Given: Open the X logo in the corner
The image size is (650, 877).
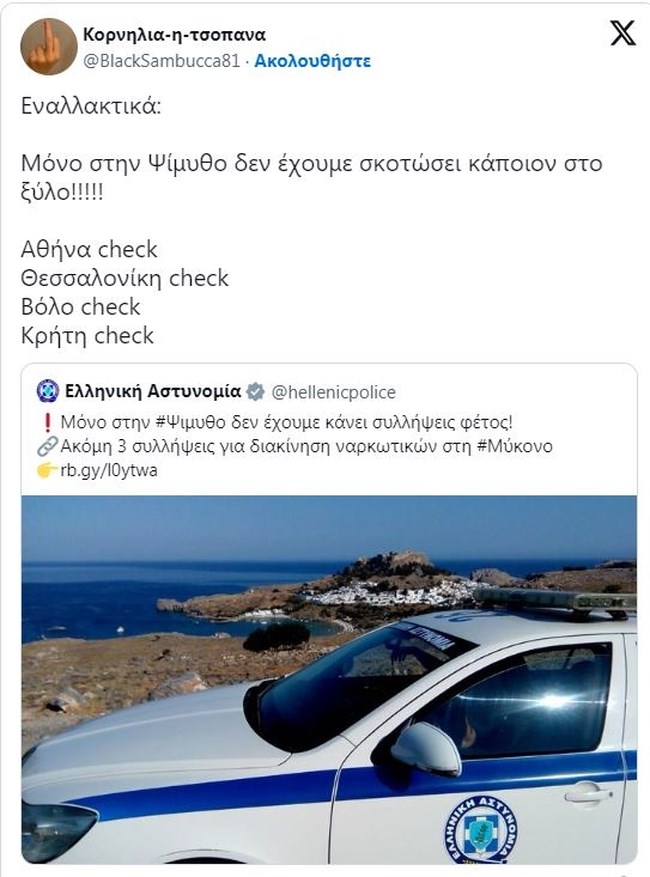Looking at the screenshot, I should tap(623, 33).
